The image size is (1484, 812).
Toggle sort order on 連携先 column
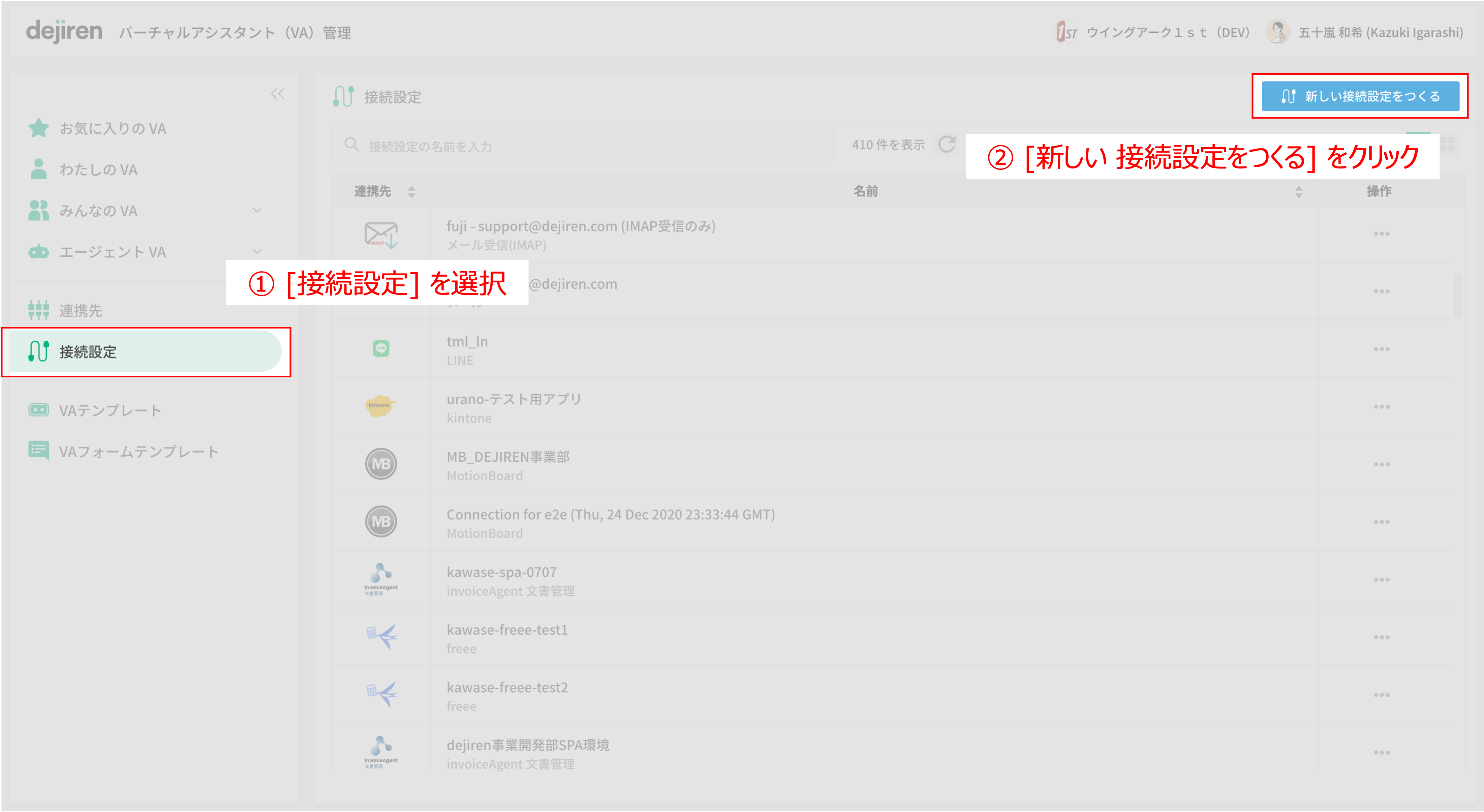click(411, 192)
